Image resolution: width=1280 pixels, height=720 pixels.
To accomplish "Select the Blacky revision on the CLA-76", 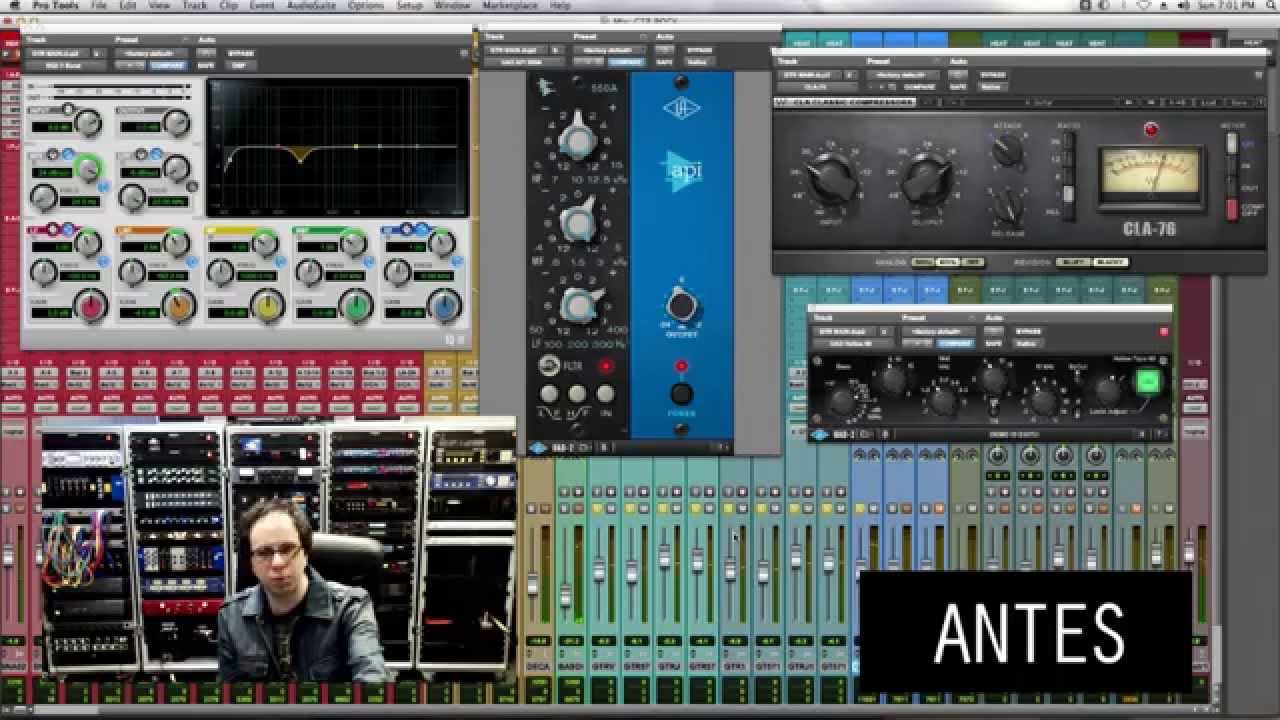I will click(x=1110, y=262).
